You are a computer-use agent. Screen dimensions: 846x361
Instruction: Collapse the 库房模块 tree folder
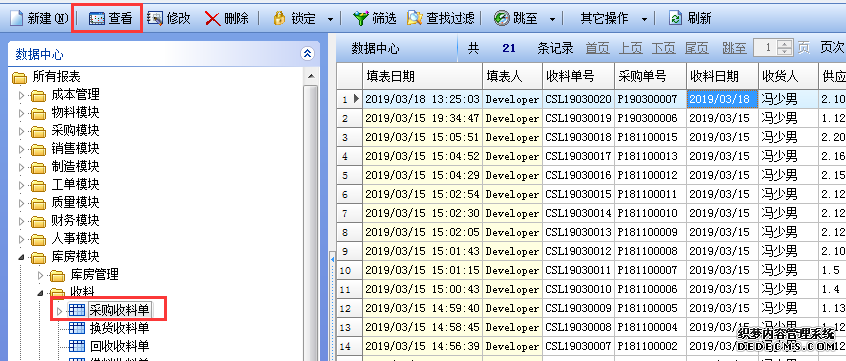[22, 257]
